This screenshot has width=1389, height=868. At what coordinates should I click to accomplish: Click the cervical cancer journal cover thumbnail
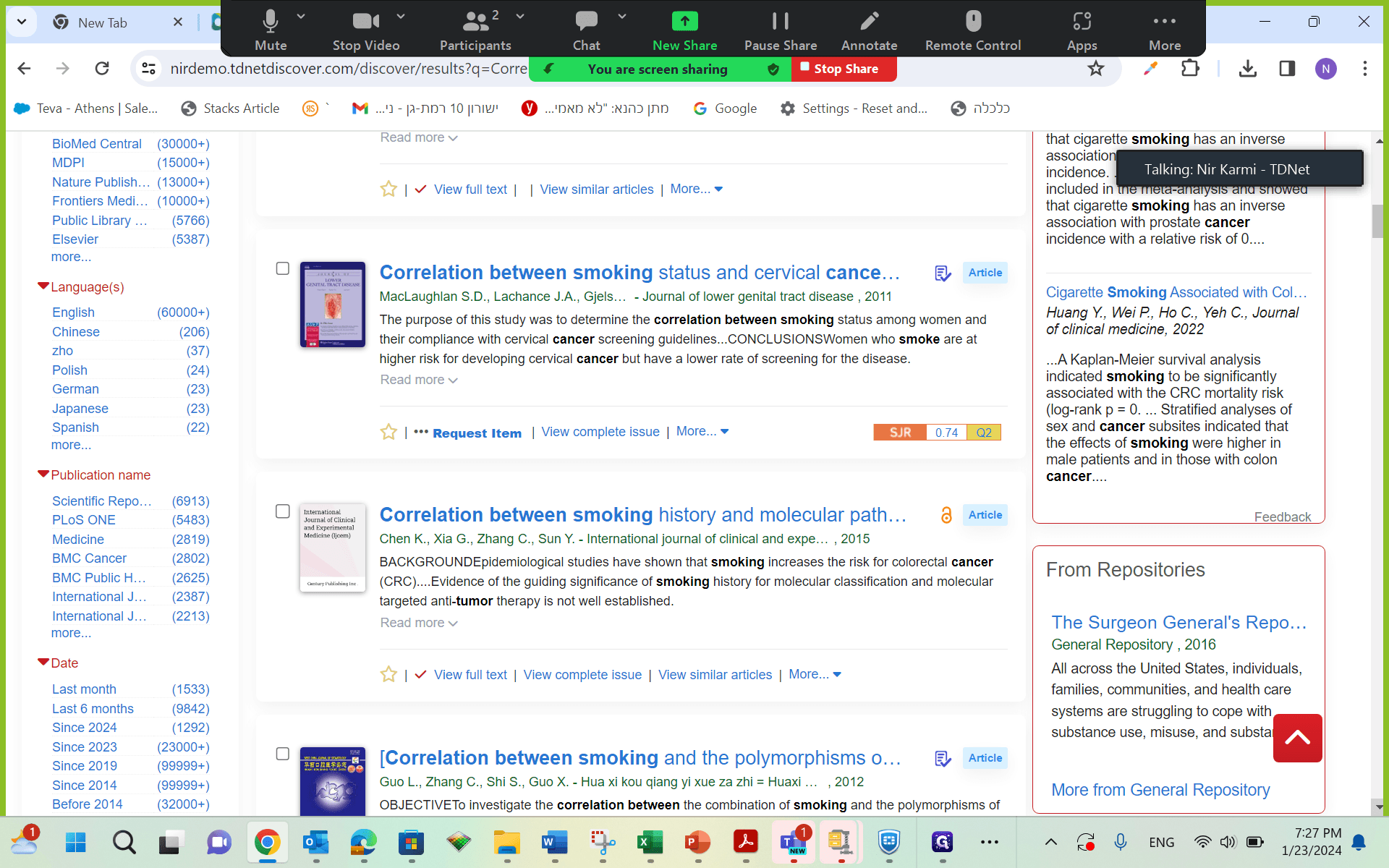click(x=333, y=305)
